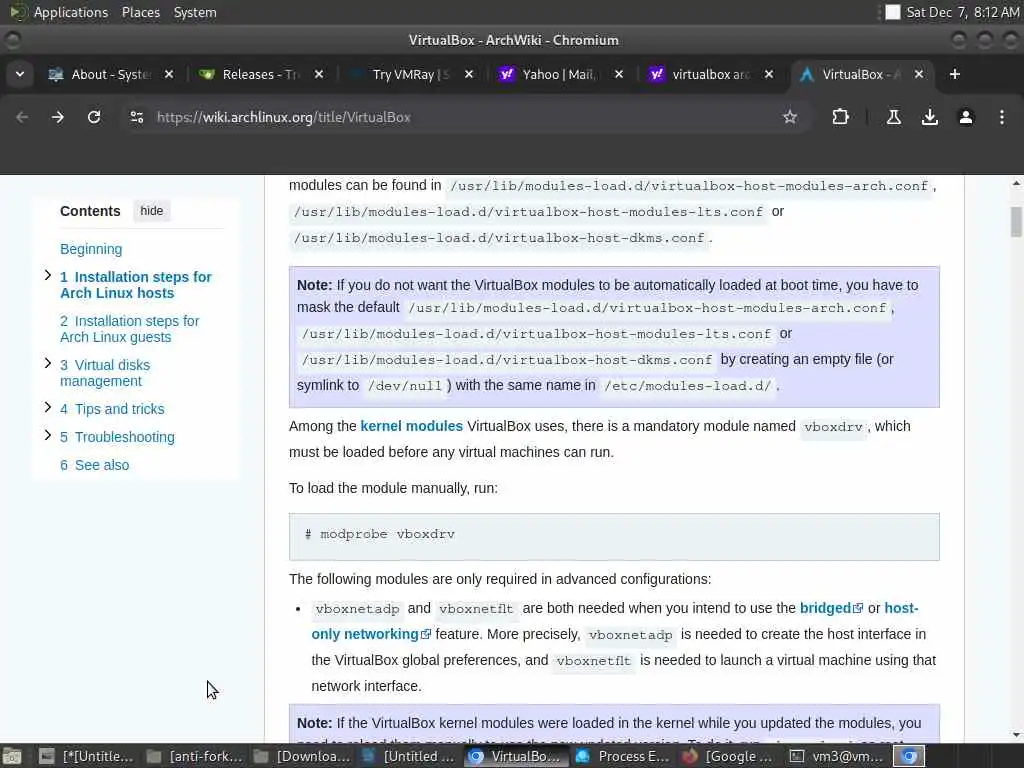Open site information icon in address bar

tap(136, 117)
